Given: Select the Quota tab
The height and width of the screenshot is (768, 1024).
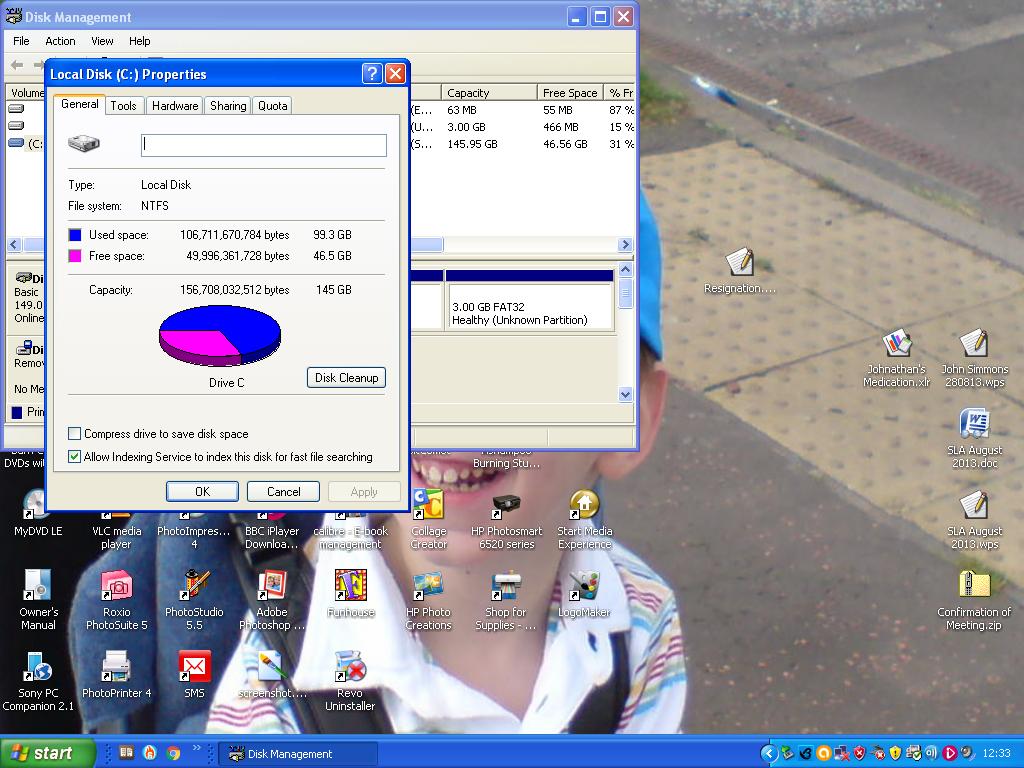Looking at the screenshot, I should (272, 106).
